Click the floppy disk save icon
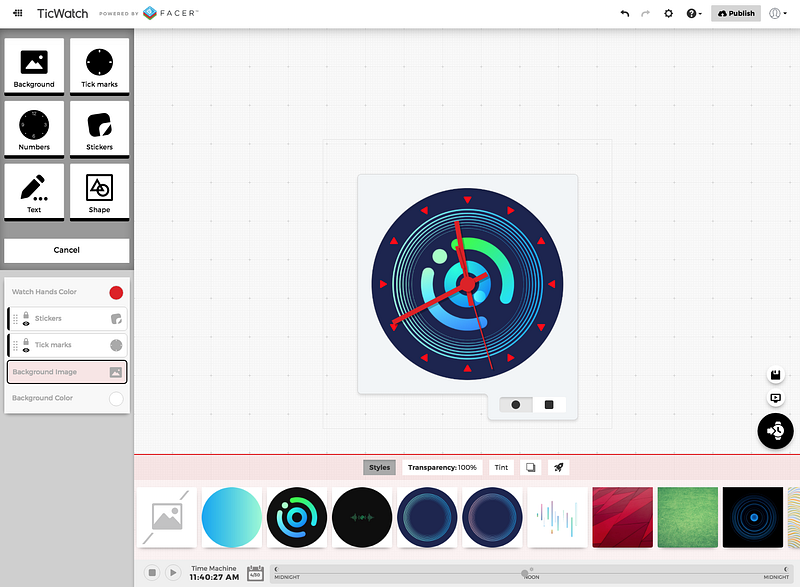Image resolution: width=800 pixels, height=587 pixels. (x=775, y=375)
